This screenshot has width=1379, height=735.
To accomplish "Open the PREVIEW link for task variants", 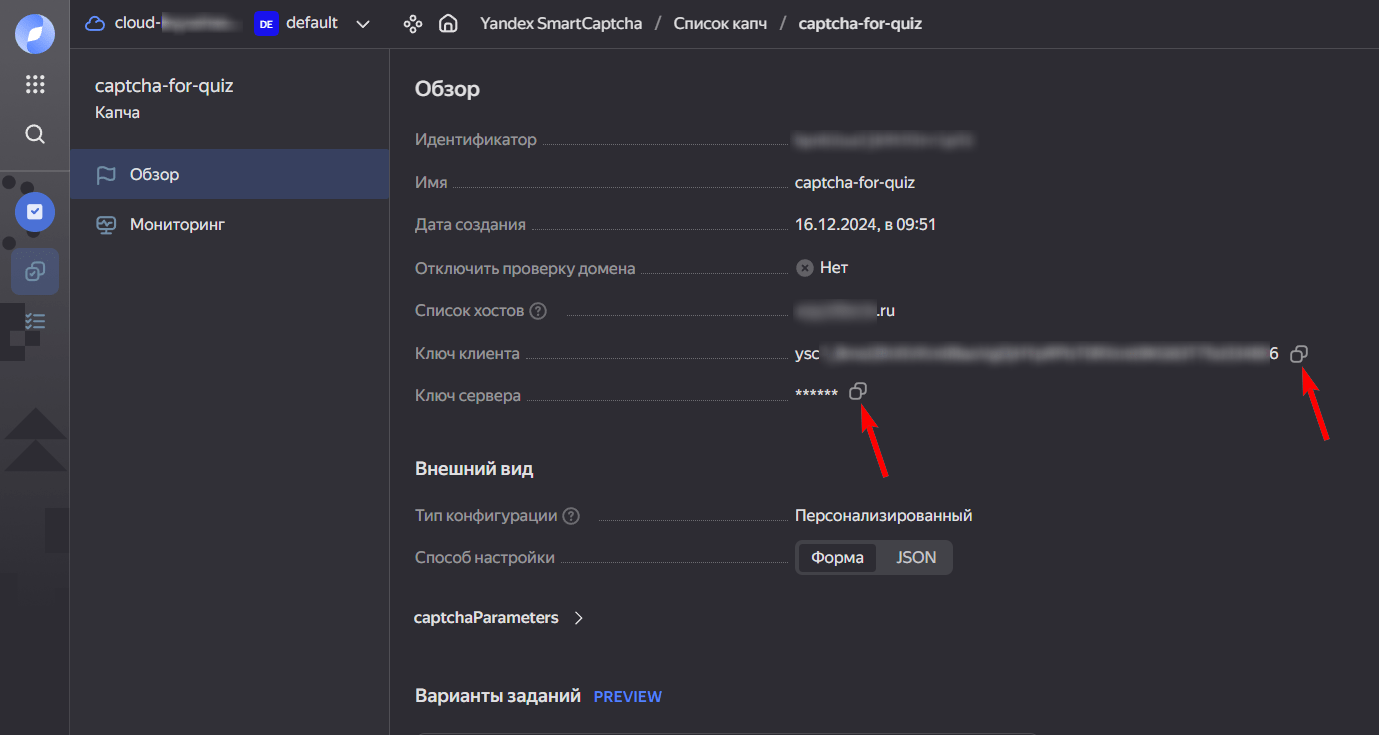I will point(628,696).
